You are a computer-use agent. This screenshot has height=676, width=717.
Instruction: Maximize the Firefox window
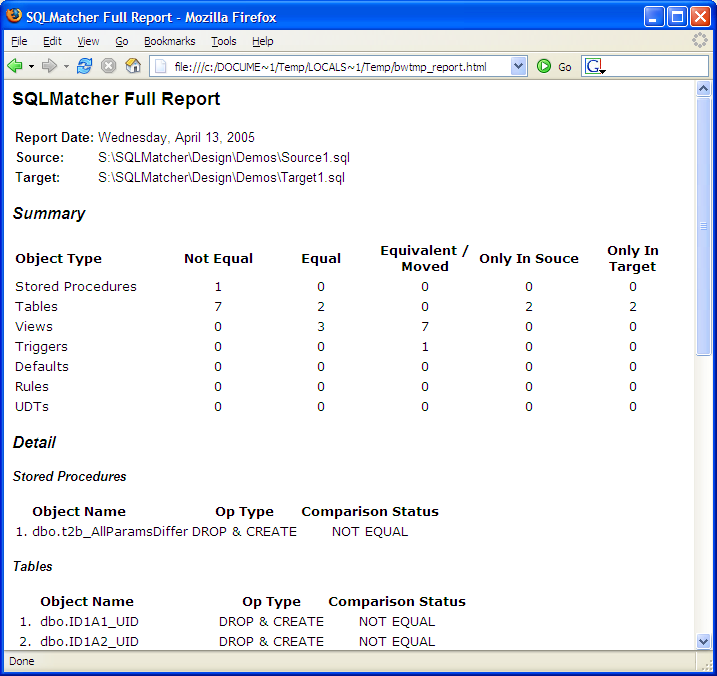point(677,17)
